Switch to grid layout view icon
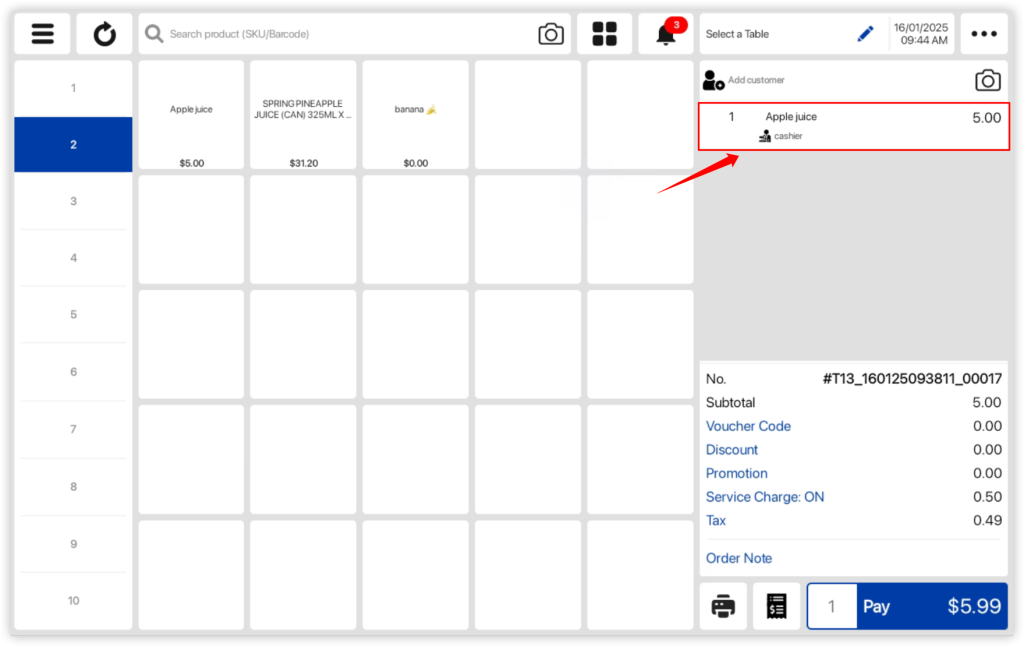This screenshot has height=650, width=1024. 604,34
